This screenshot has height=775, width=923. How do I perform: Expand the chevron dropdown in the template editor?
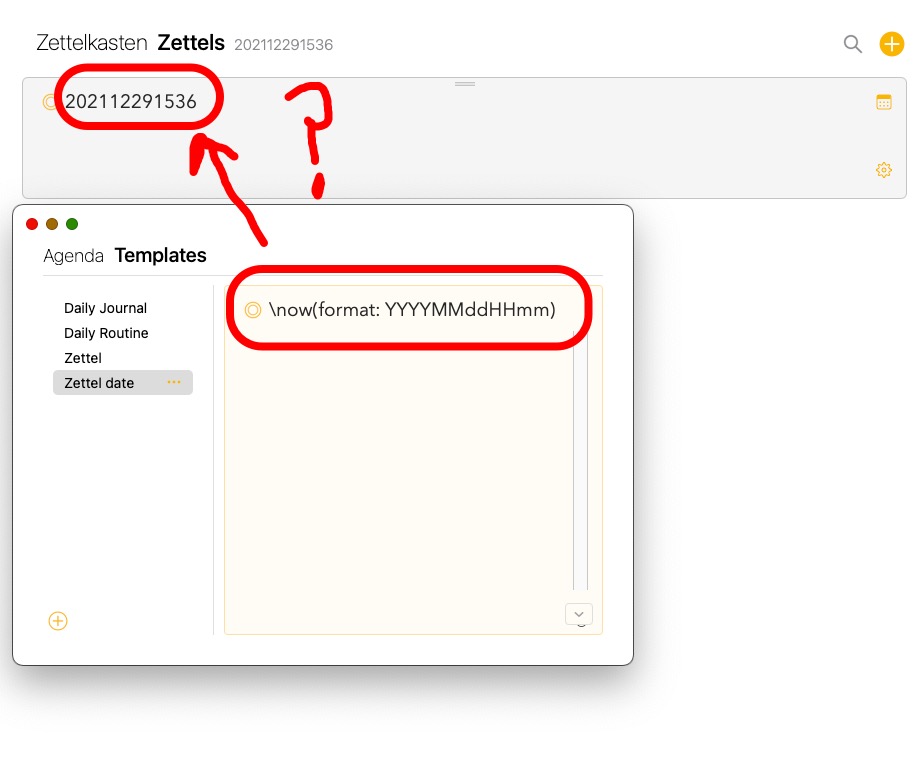click(x=579, y=614)
